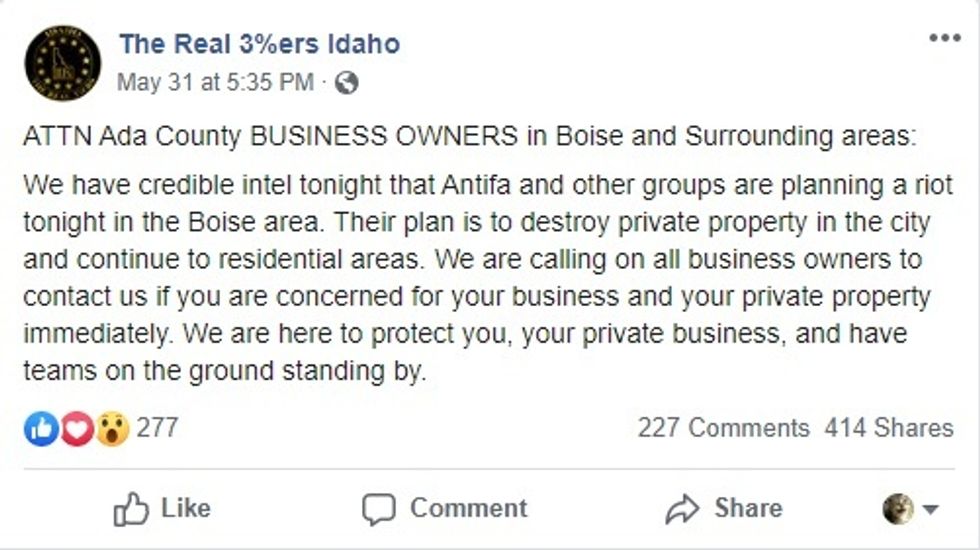Click the curved arrow share icon
Image resolution: width=980 pixels, height=550 pixels.
pos(682,509)
